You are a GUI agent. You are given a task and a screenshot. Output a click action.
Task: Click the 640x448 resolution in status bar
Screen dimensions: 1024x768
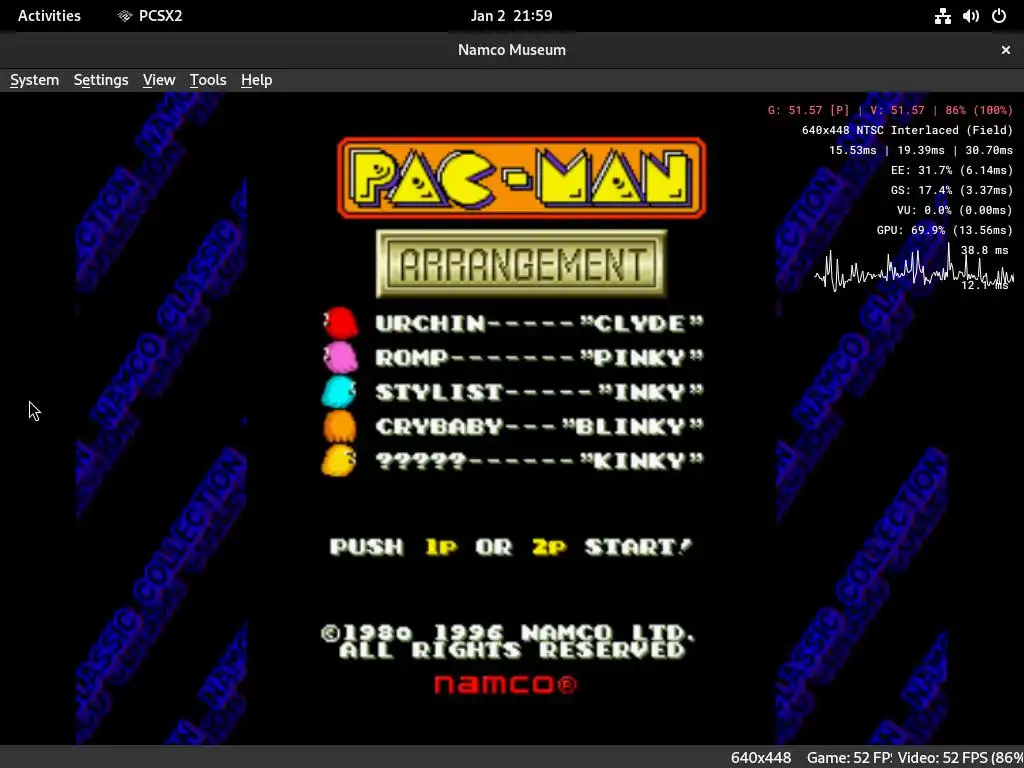(761, 758)
